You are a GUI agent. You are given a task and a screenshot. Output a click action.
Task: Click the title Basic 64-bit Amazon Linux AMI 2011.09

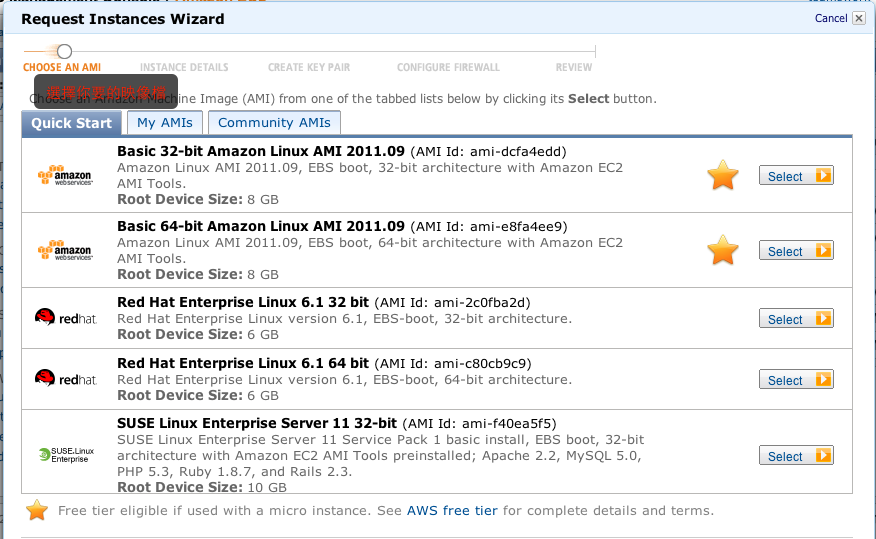click(x=261, y=226)
